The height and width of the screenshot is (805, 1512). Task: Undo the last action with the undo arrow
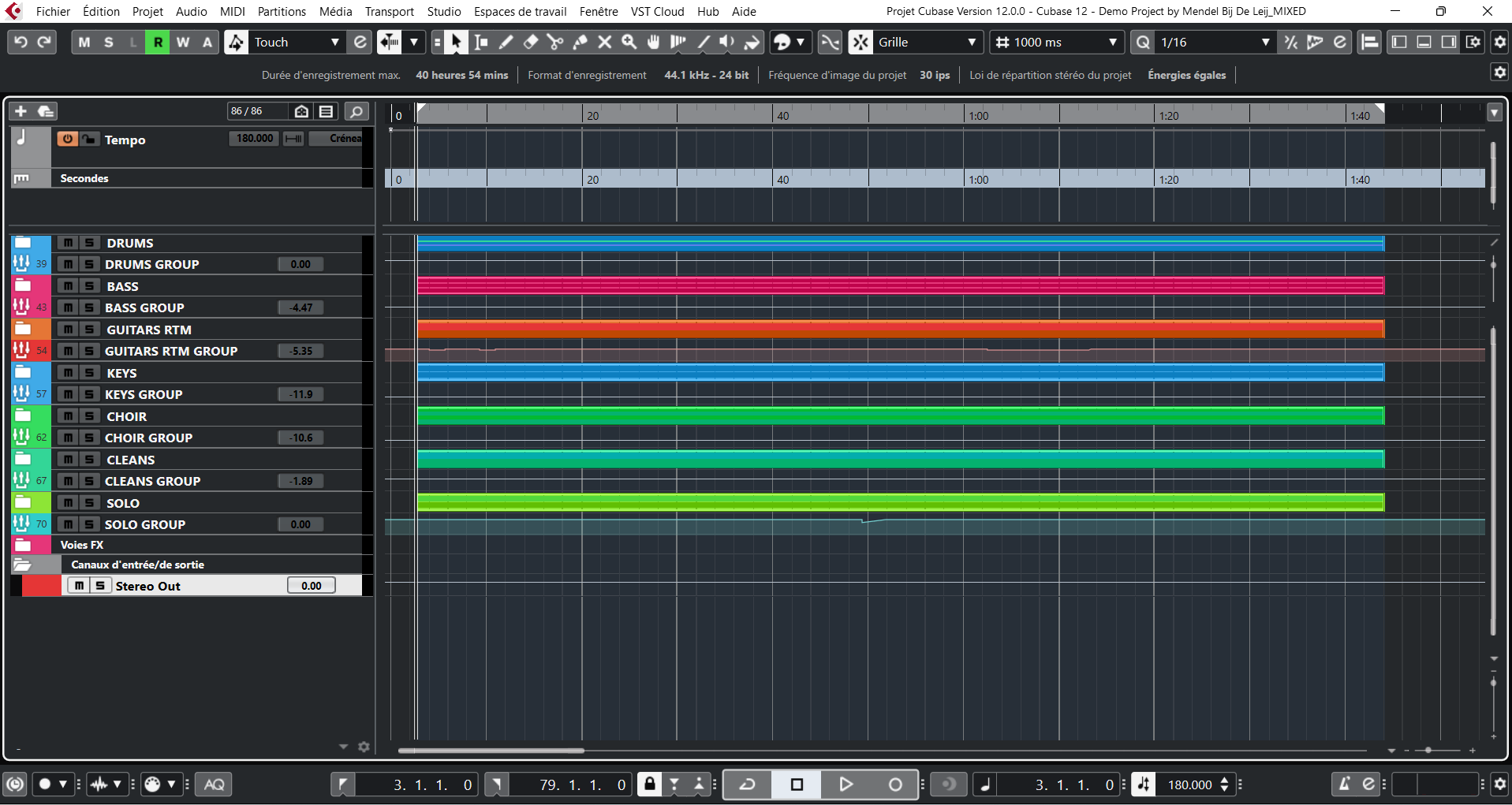21,43
